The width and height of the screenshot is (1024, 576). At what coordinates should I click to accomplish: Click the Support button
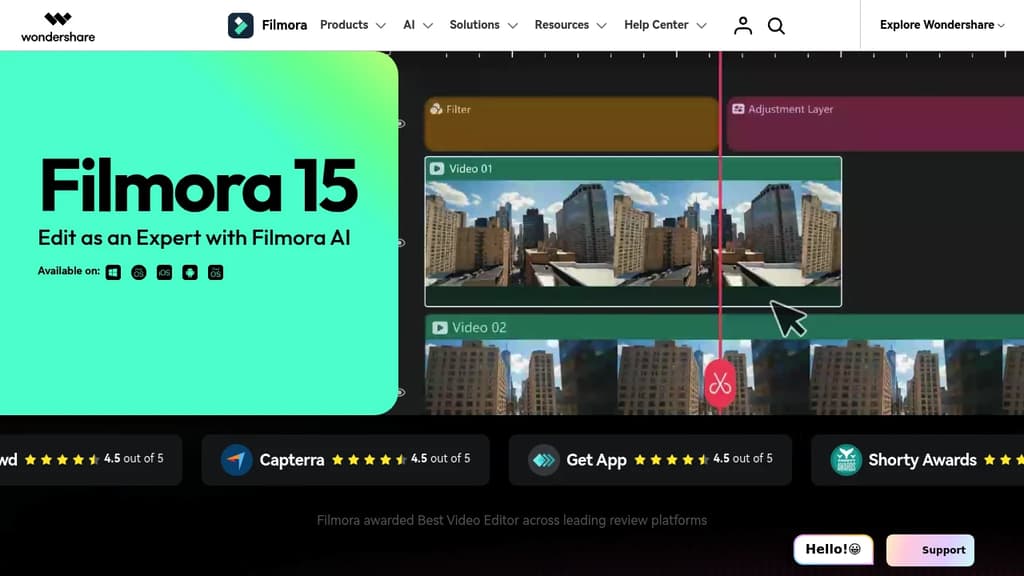pyautogui.click(x=930, y=550)
